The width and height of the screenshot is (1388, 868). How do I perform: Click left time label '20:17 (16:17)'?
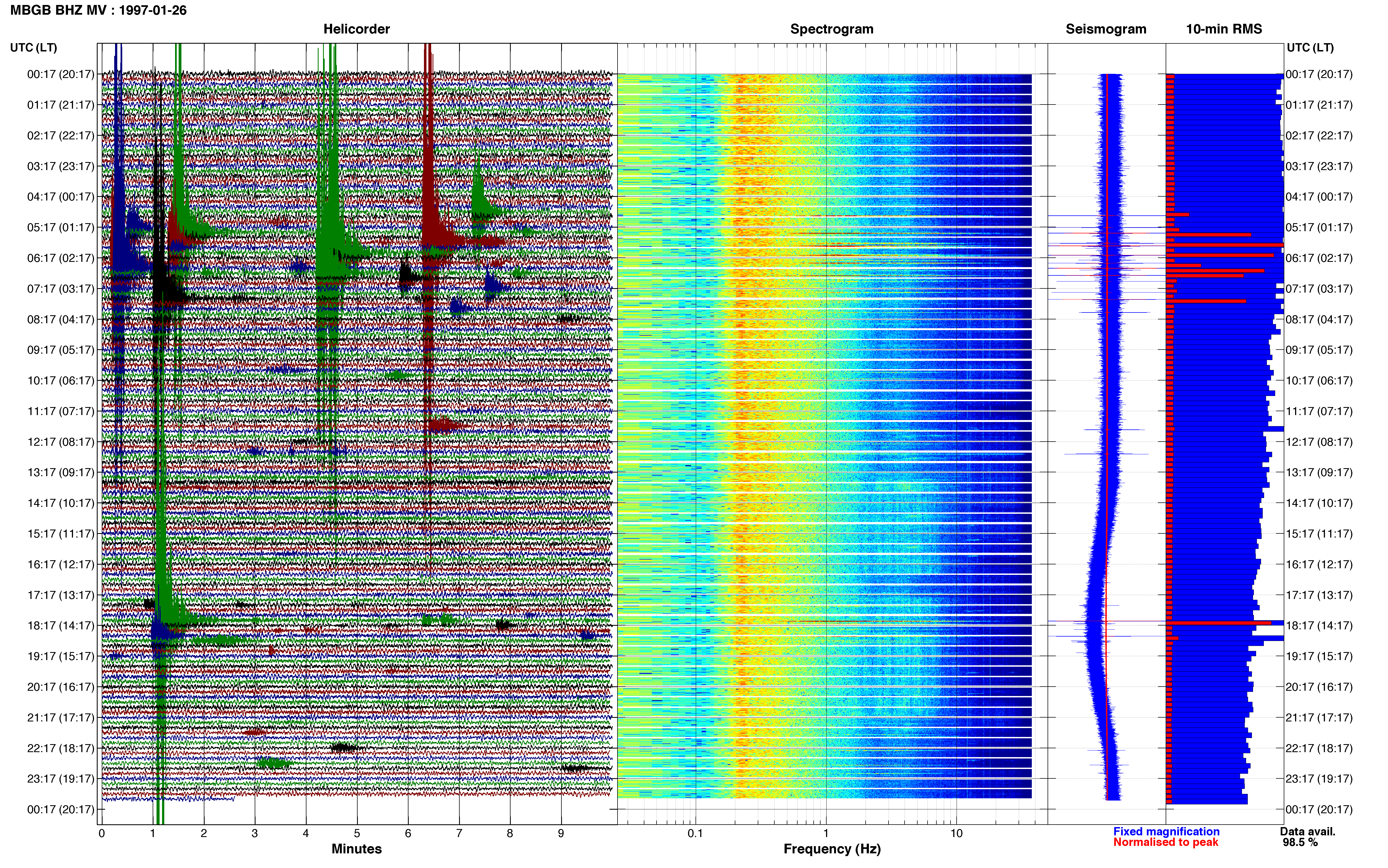tap(61, 687)
